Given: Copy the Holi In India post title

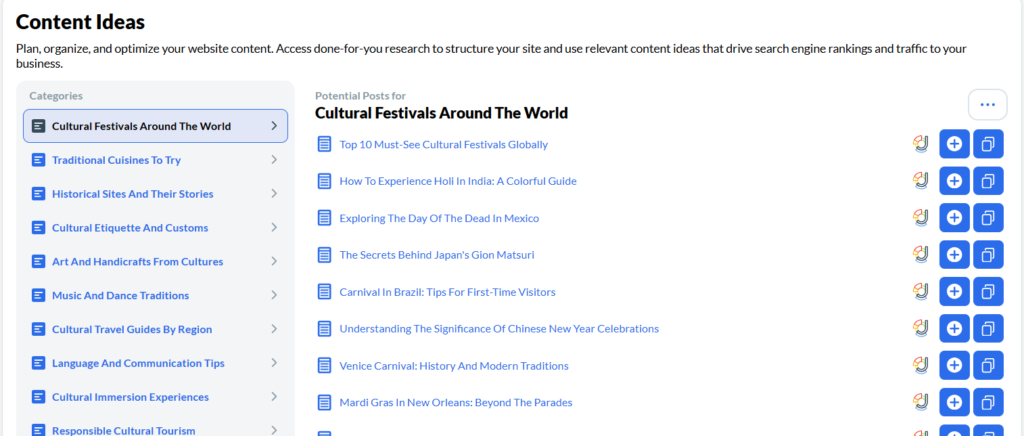Looking at the screenshot, I should point(988,181).
